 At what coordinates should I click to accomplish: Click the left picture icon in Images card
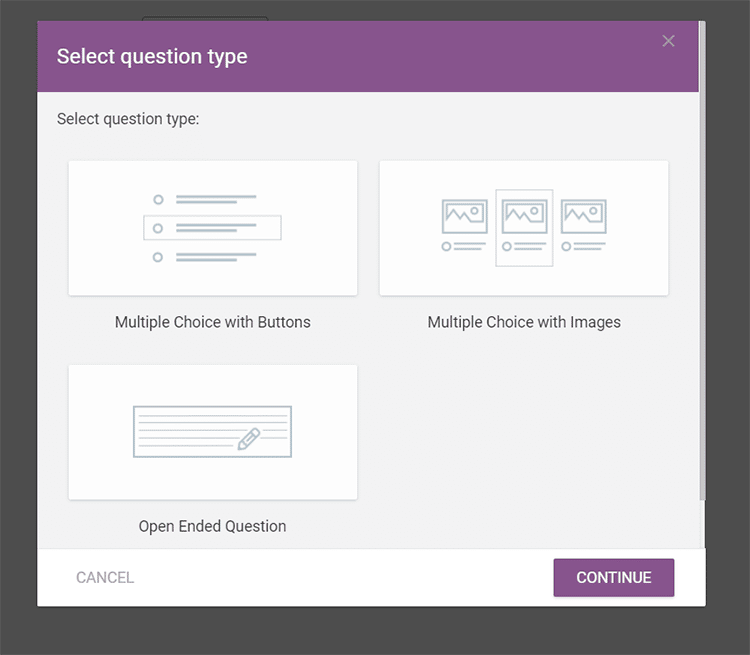[465, 216]
